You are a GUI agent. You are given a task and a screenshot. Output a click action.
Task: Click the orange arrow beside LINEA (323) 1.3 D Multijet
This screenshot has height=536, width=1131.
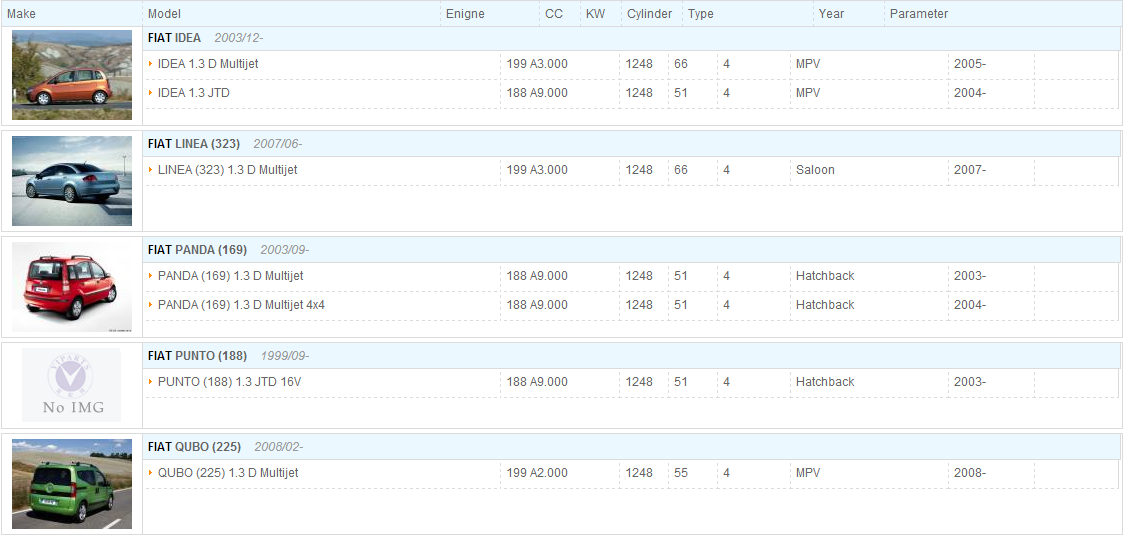tap(151, 170)
